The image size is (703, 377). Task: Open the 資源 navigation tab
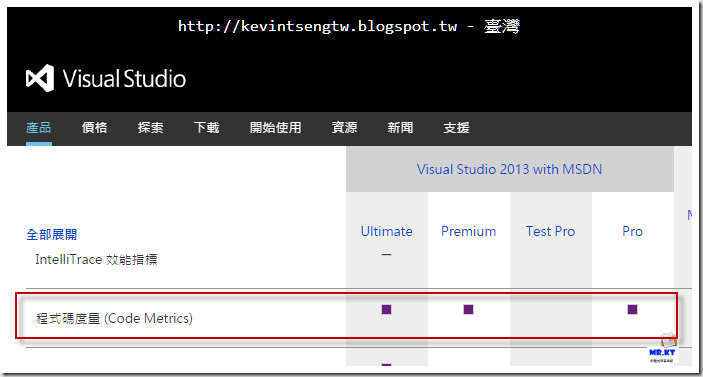click(344, 128)
